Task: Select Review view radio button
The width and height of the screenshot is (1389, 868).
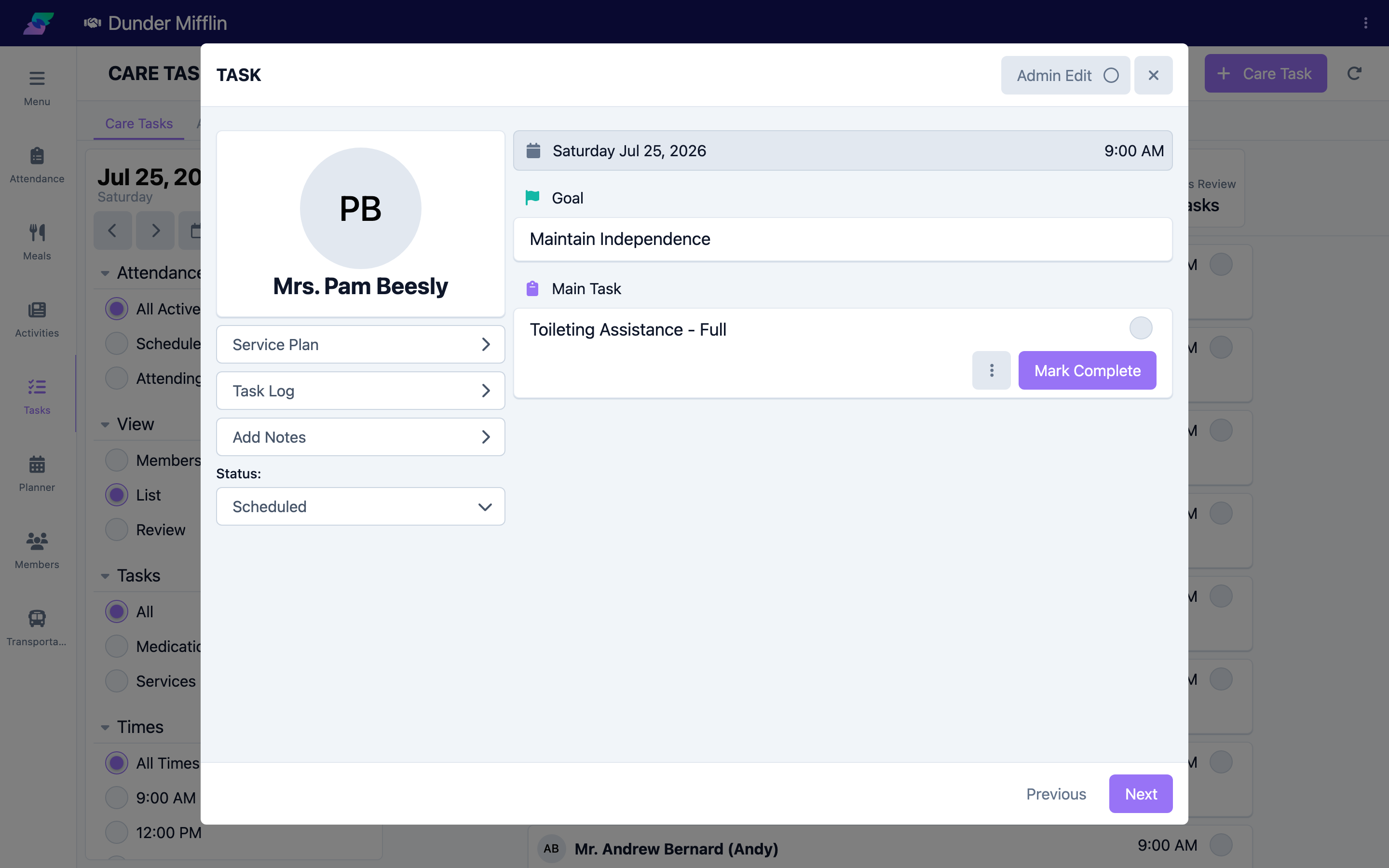Action: (x=117, y=530)
